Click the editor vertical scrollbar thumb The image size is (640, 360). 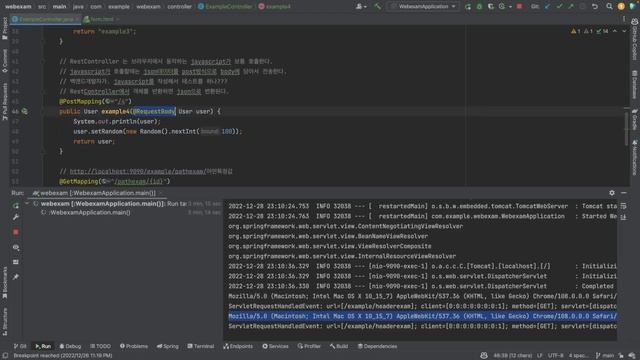click(626, 129)
